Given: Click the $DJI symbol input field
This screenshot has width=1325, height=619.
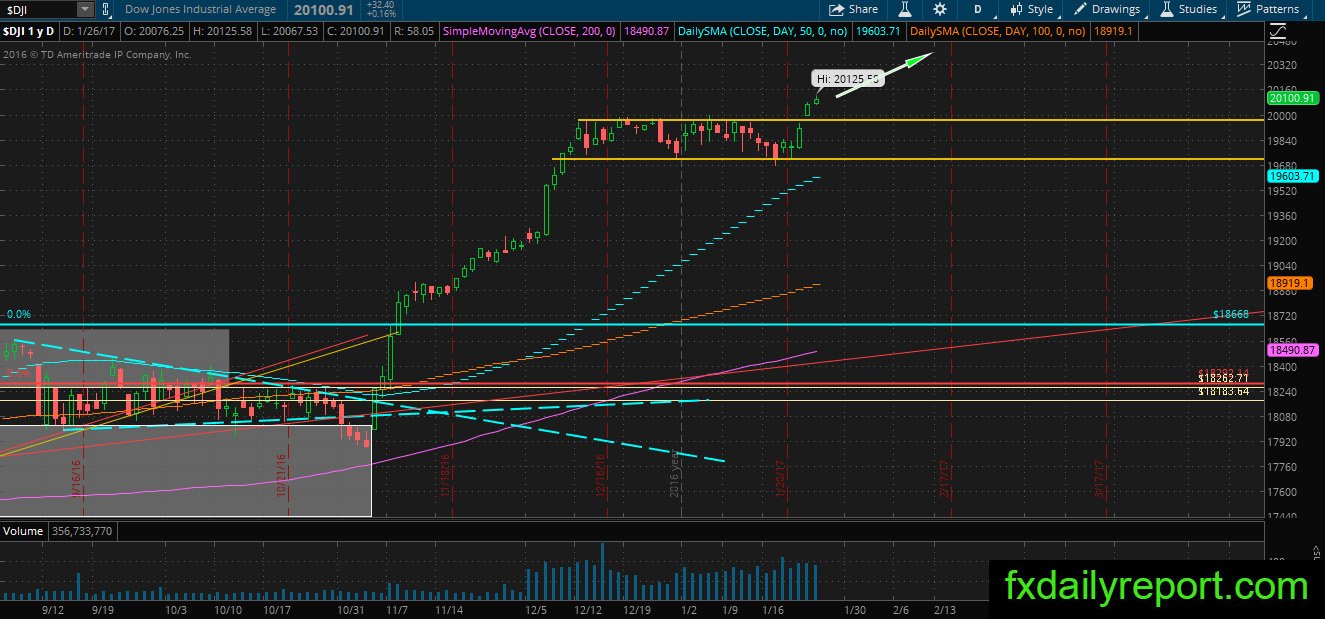Looking at the screenshot, I should 37,9.
